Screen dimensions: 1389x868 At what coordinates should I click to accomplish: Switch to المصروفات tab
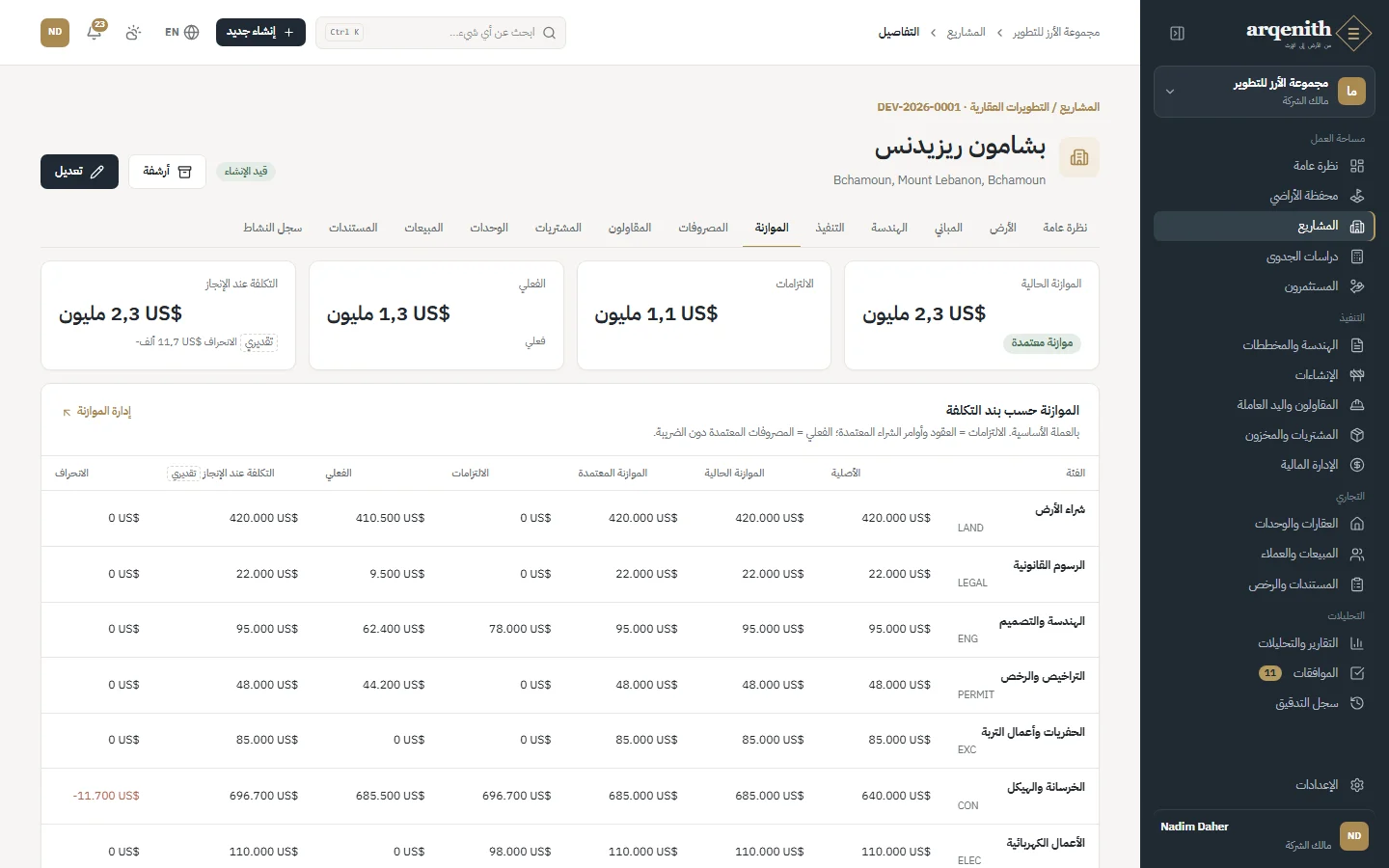[703, 228]
